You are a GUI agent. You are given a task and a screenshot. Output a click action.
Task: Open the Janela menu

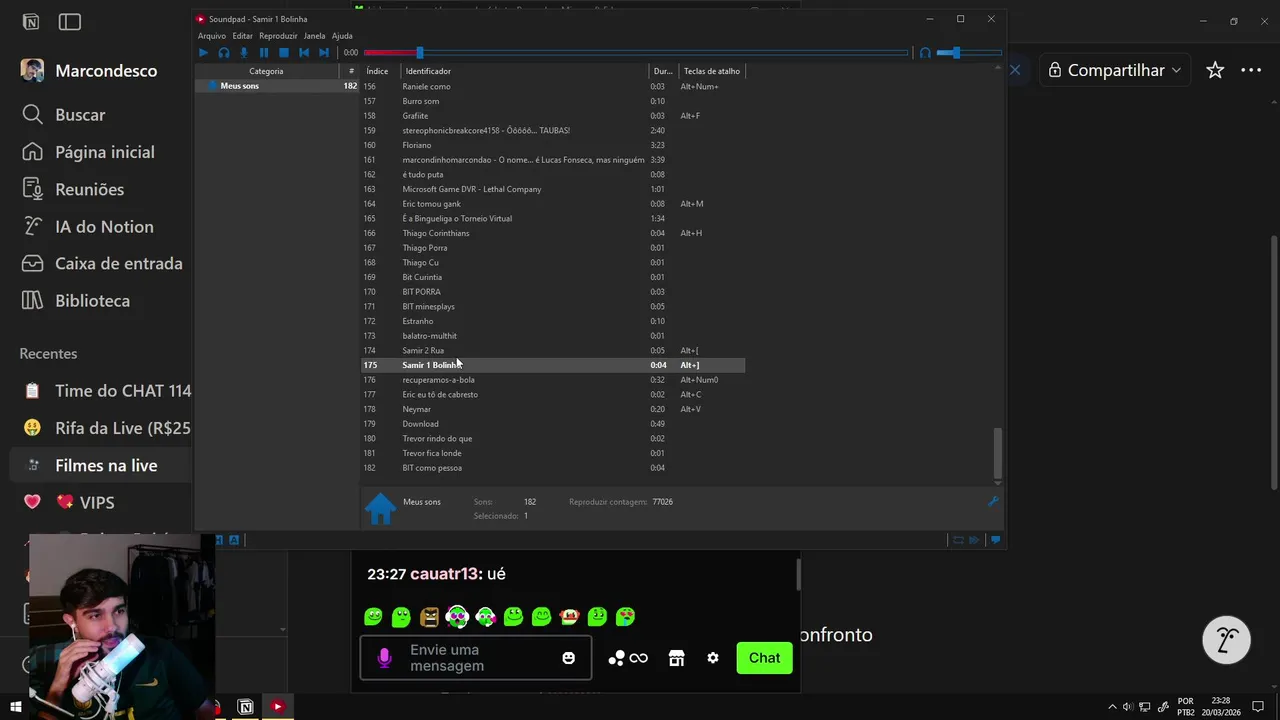pyautogui.click(x=314, y=36)
